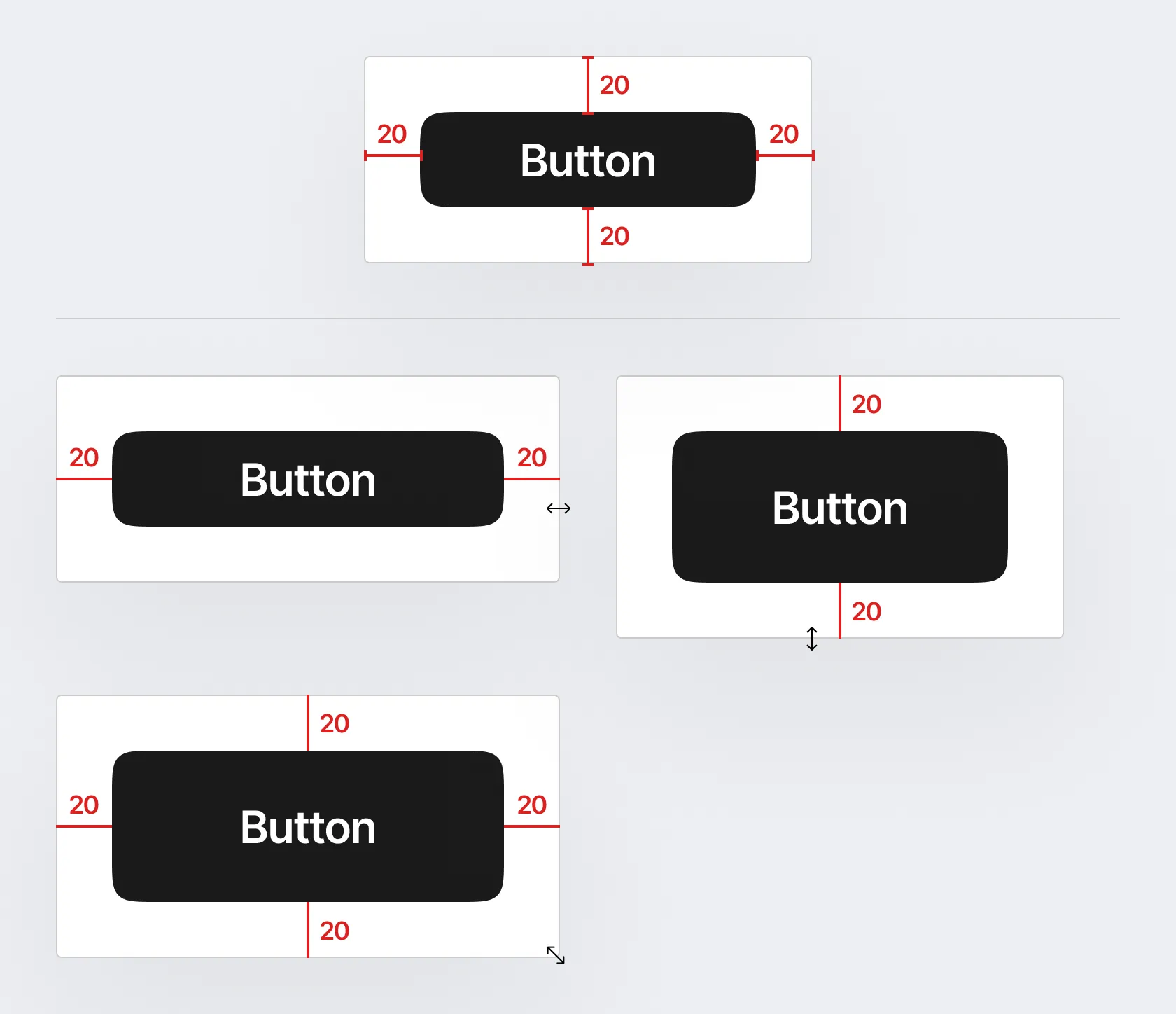Click left "20" label in horizontal-resize card

pos(84,458)
